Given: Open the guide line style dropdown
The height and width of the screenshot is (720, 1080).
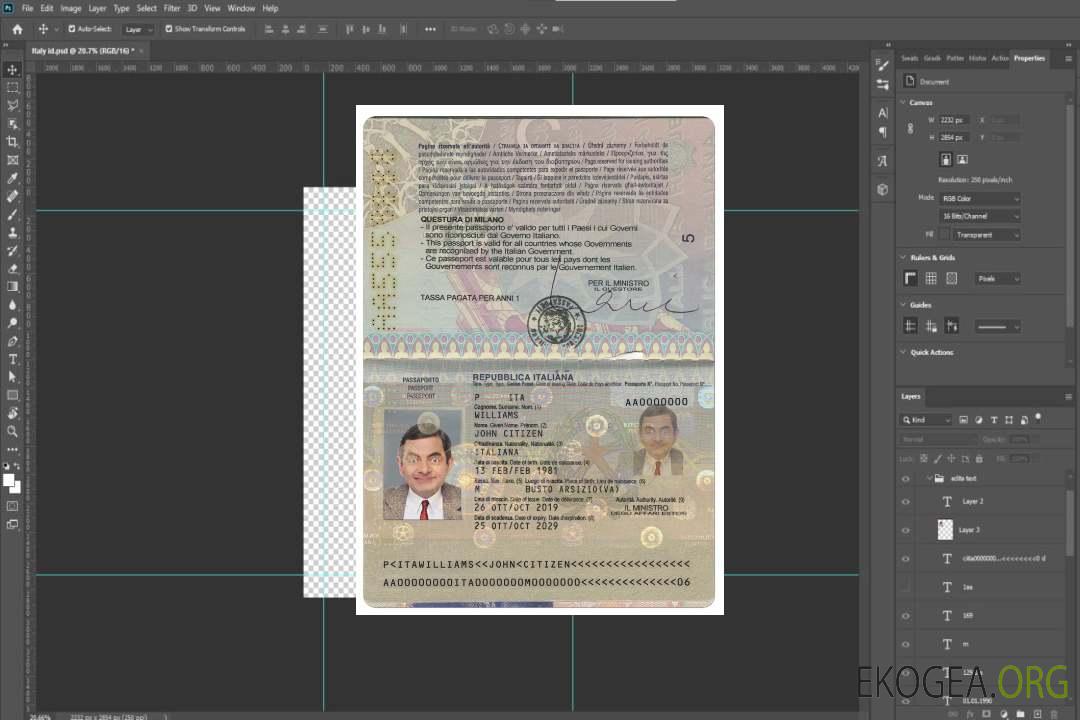Looking at the screenshot, I should click(x=997, y=327).
